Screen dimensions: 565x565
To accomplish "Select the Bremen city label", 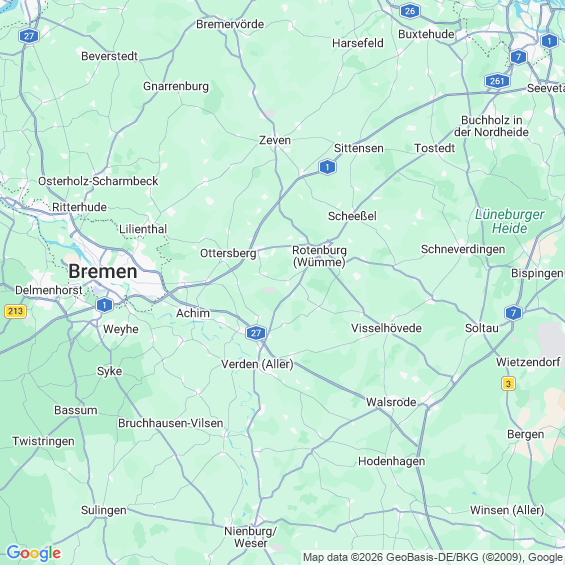I will 103,271.
